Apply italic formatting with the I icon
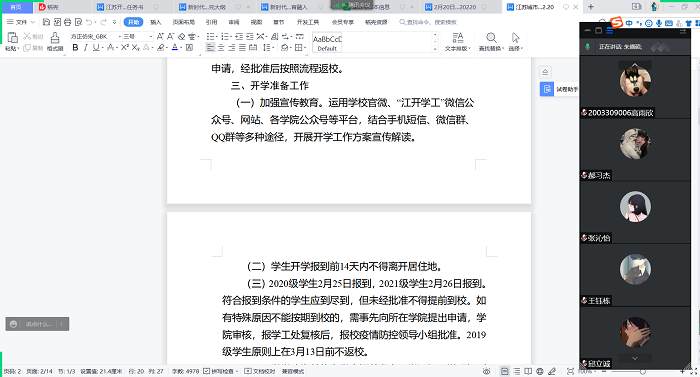The width and height of the screenshot is (700, 377). pos(85,47)
